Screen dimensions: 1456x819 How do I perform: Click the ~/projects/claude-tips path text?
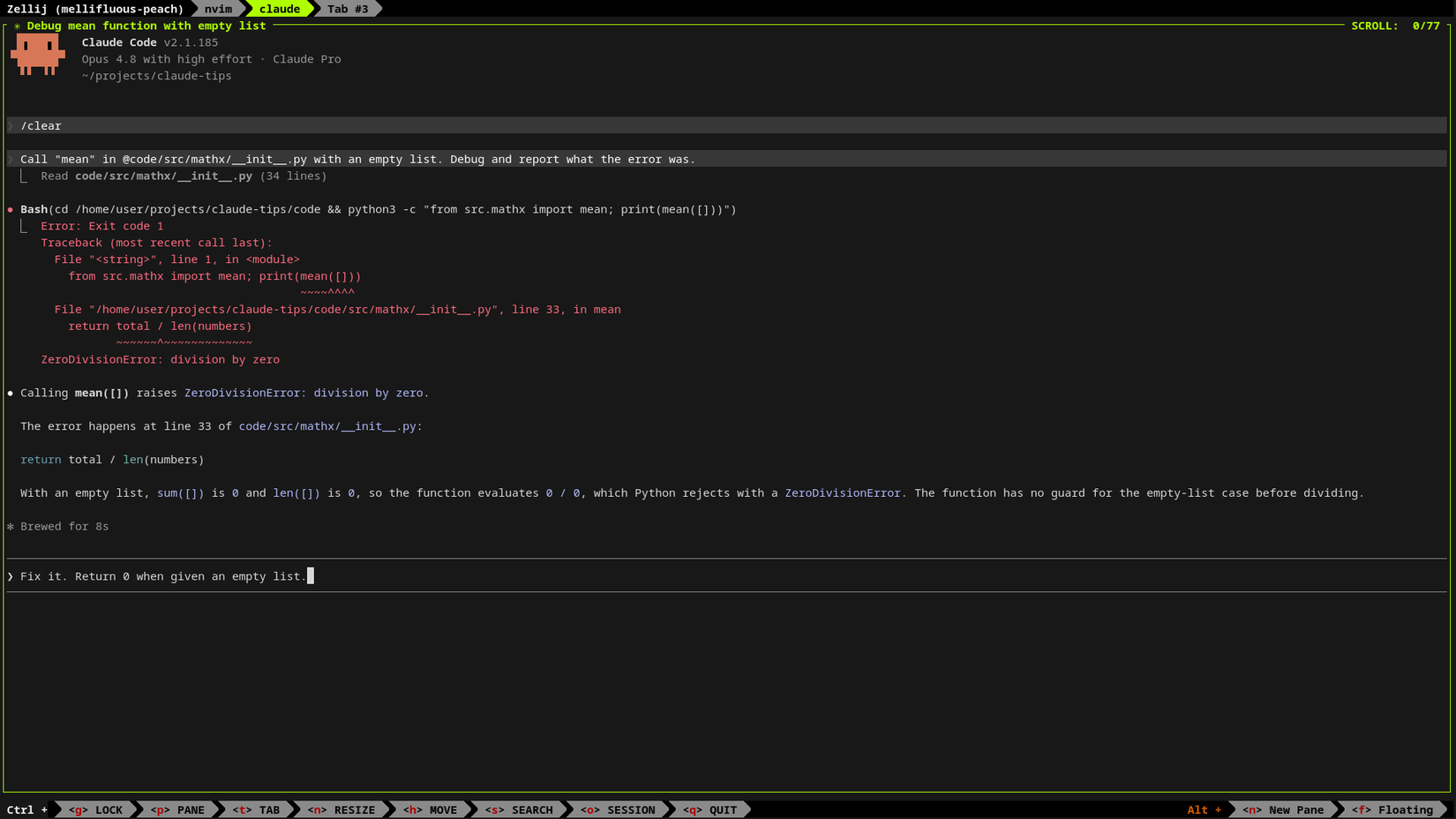[x=157, y=76]
